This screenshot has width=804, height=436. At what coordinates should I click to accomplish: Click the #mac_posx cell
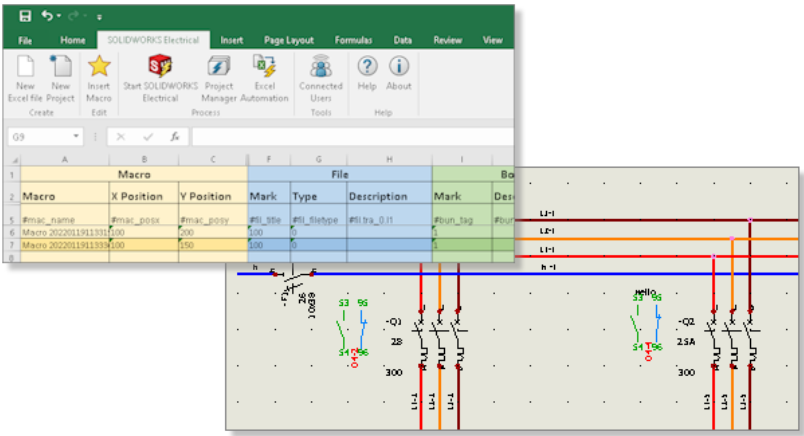pos(144,215)
